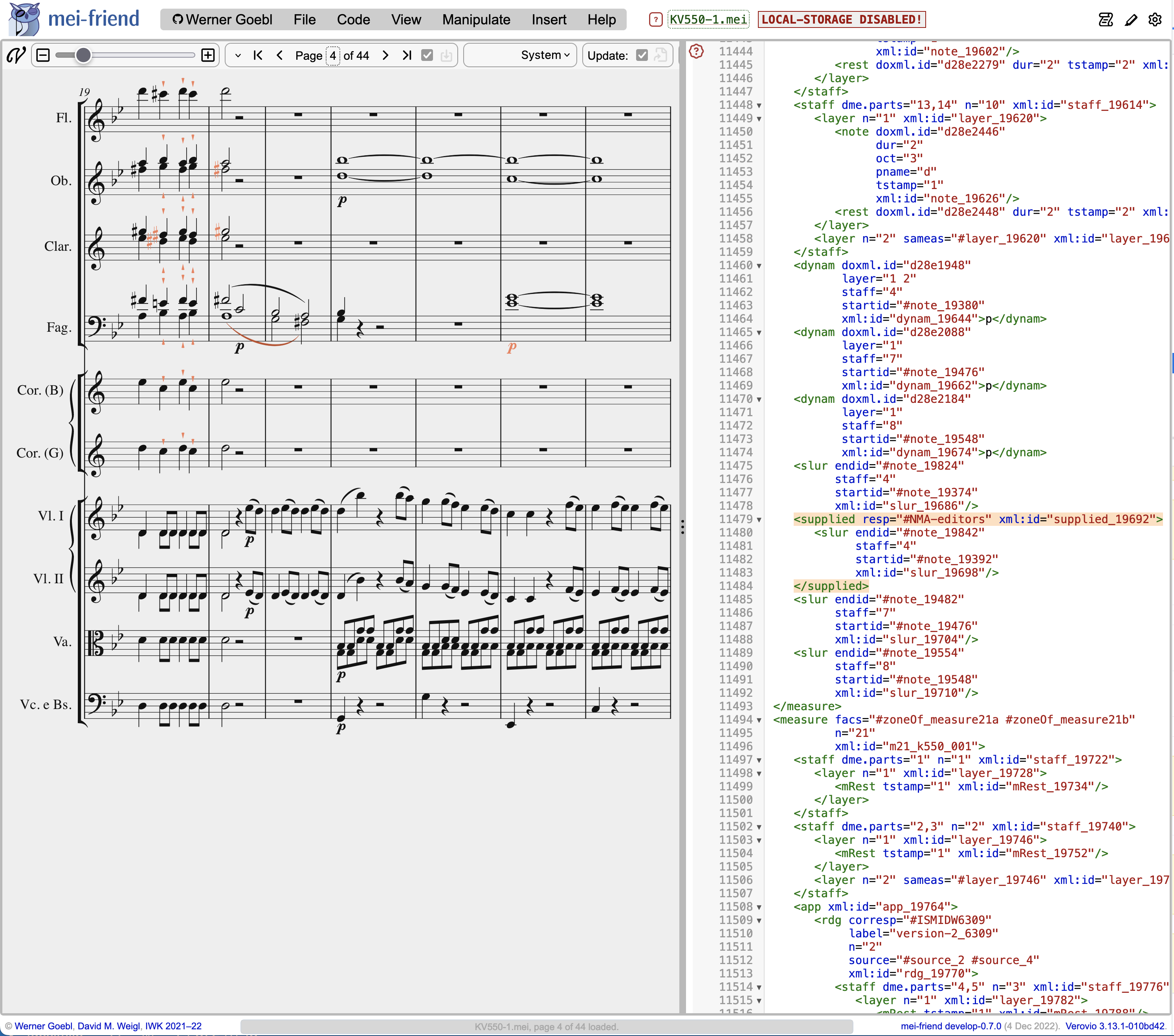Viewport: 1174px width, 1036px height.
Task: Collapse code fold at line 11448
Action: (x=759, y=105)
